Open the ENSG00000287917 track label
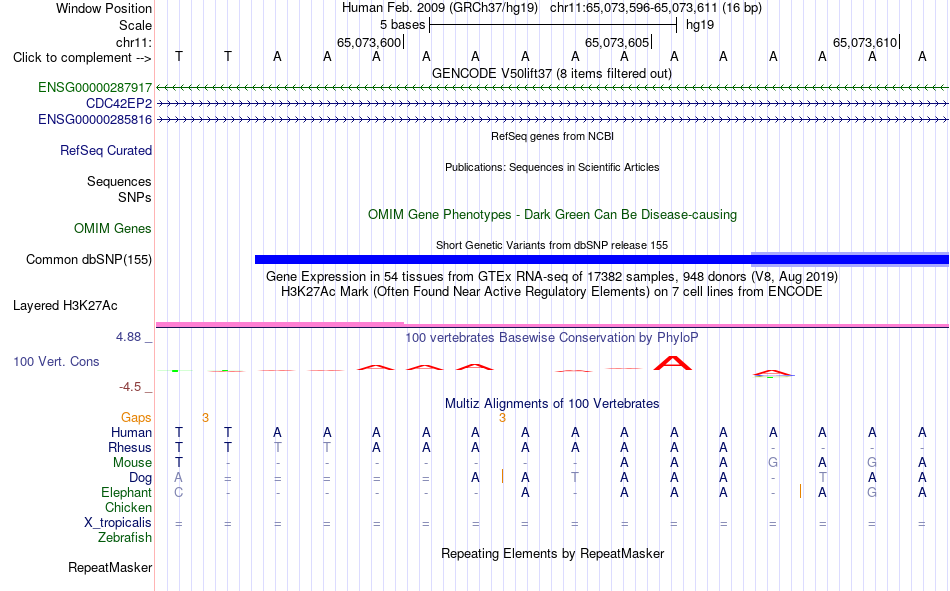The height and width of the screenshot is (591, 950). pos(95,87)
